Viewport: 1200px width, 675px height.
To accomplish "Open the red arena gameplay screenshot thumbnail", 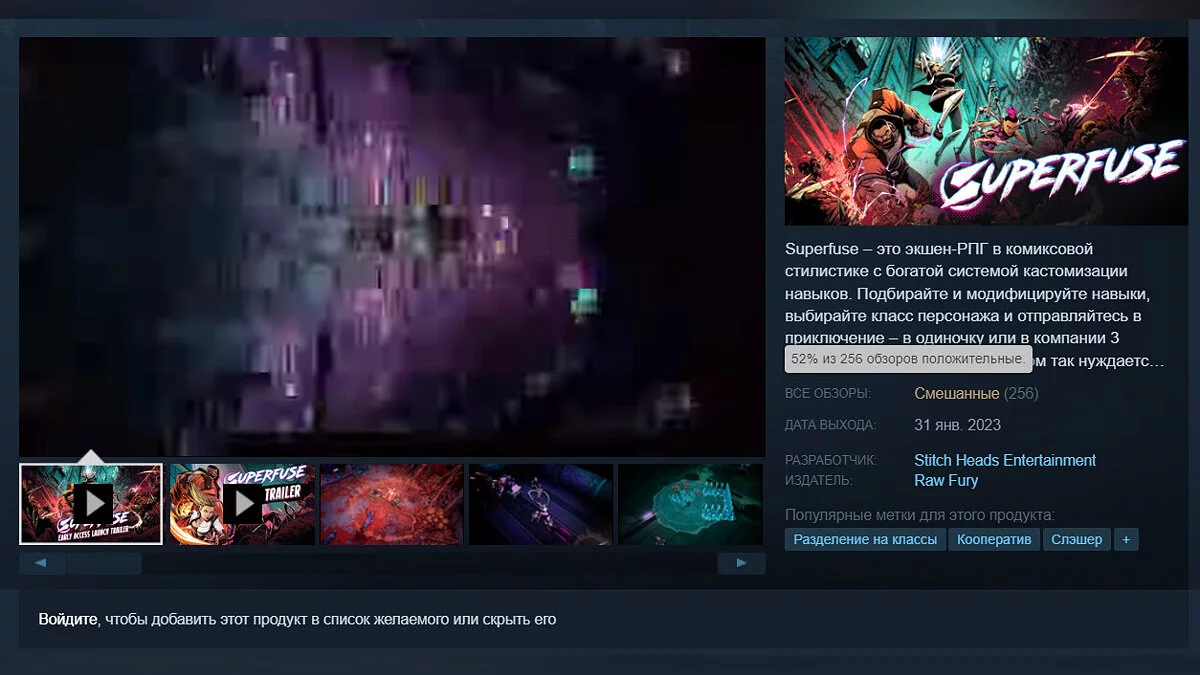I will pyautogui.click(x=392, y=504).
